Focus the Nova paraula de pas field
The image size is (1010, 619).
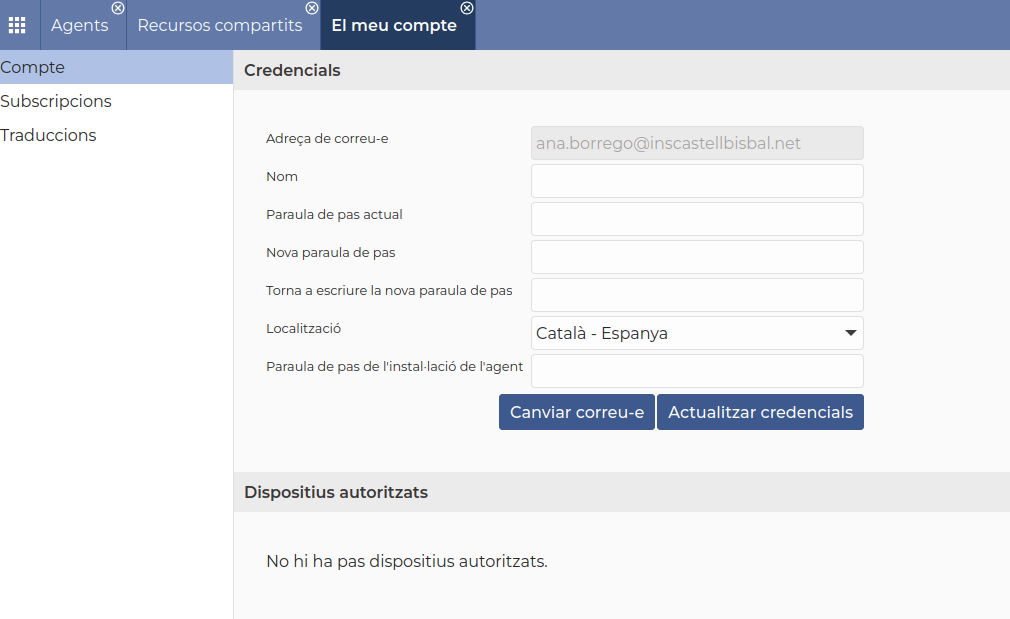[697, 257]
